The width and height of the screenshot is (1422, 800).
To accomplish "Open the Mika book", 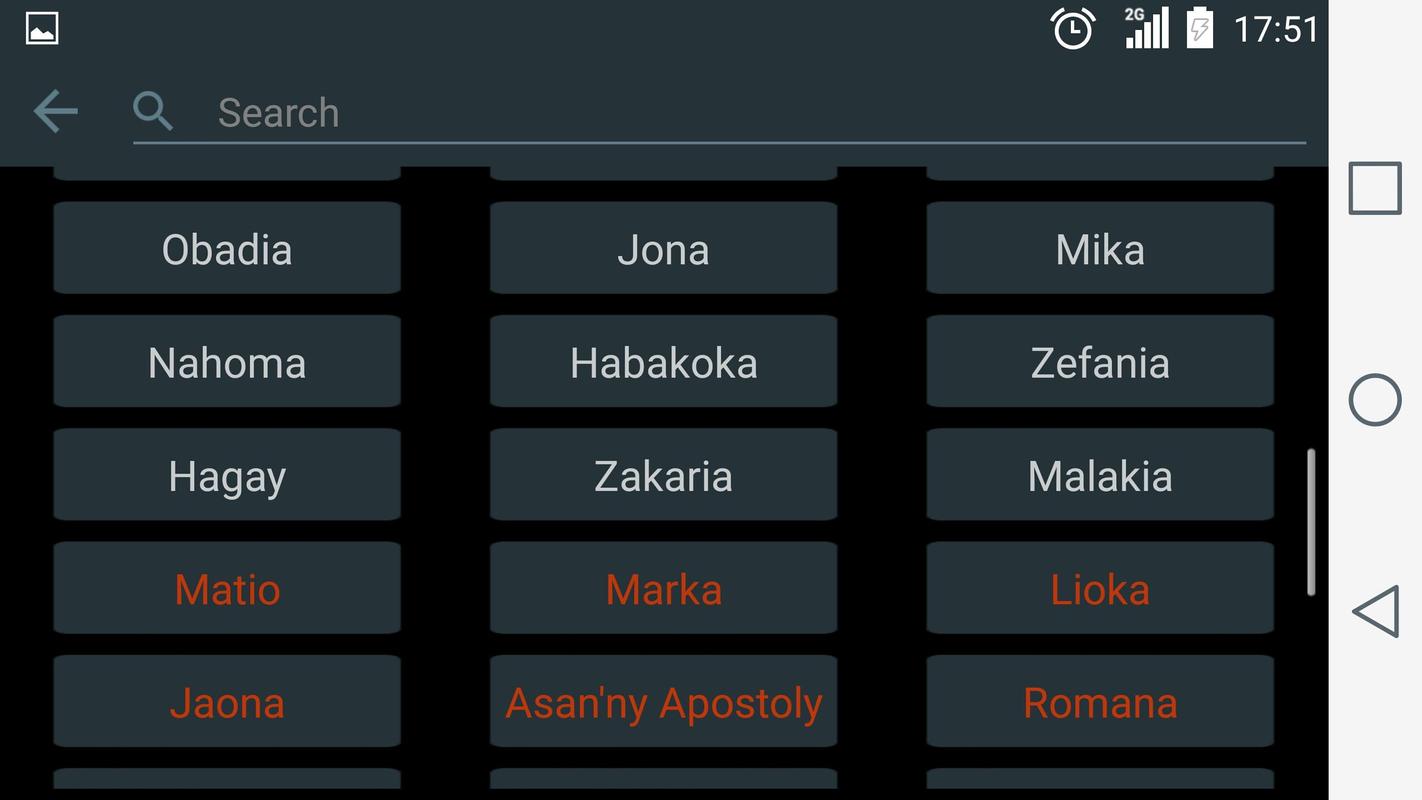I will coord(1100,249).
